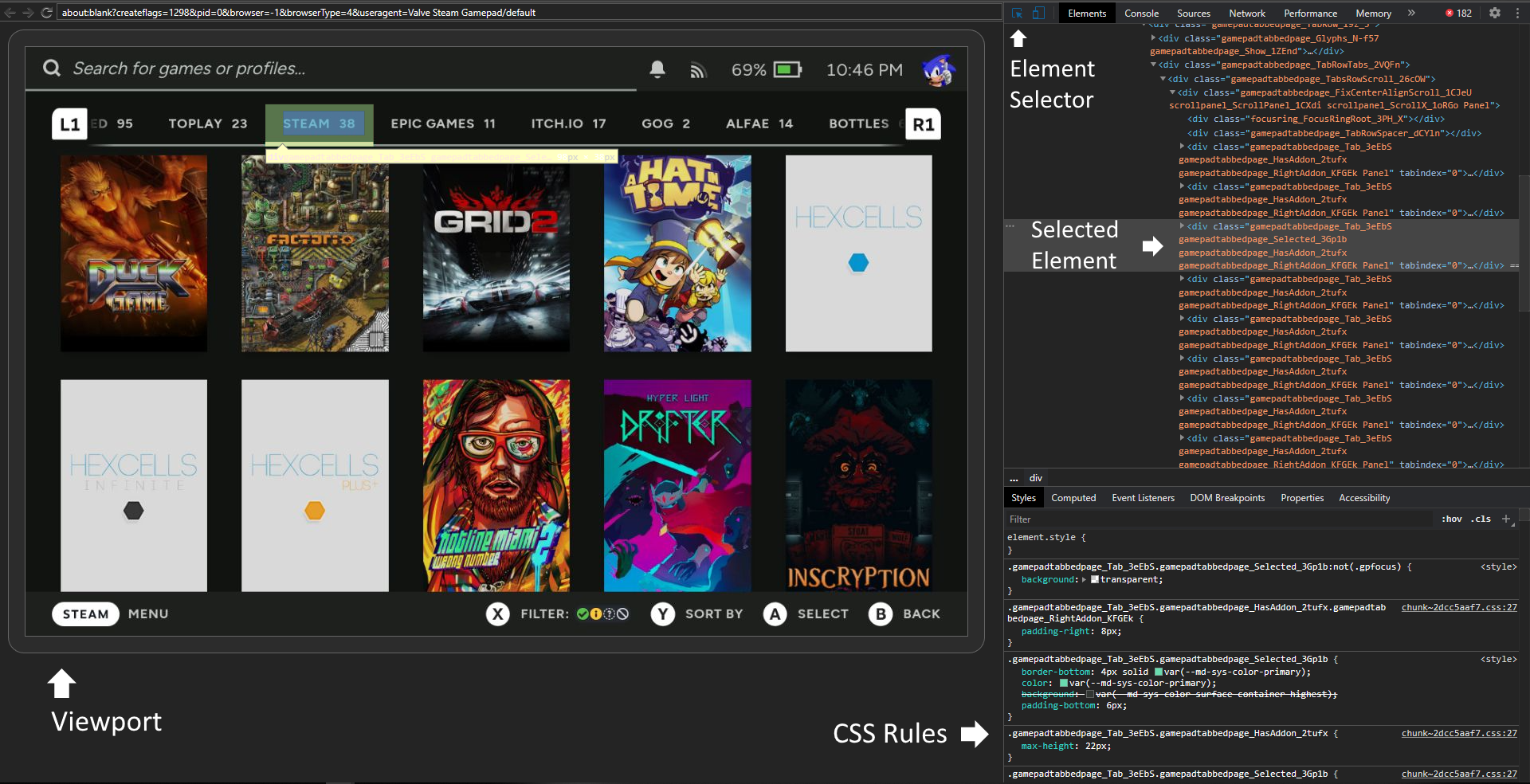Viewport: 1530px width, 784px height.
Task: Show more DevTools tabs chevron
Action: click(x=1411, y=13)
